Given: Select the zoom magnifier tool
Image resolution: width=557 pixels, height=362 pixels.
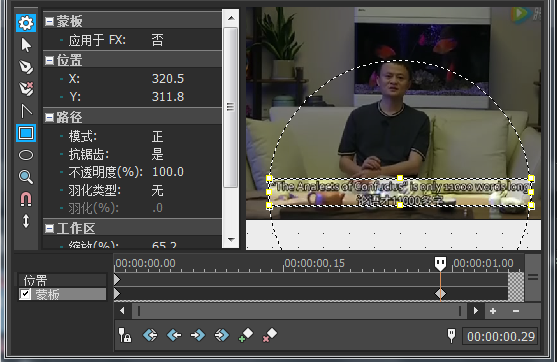Looking at the screenshot, I should pos(26,177).
